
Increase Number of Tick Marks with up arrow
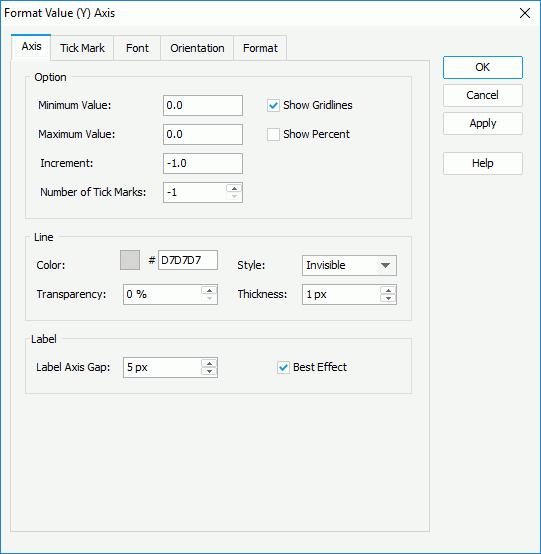coord(234,188)
